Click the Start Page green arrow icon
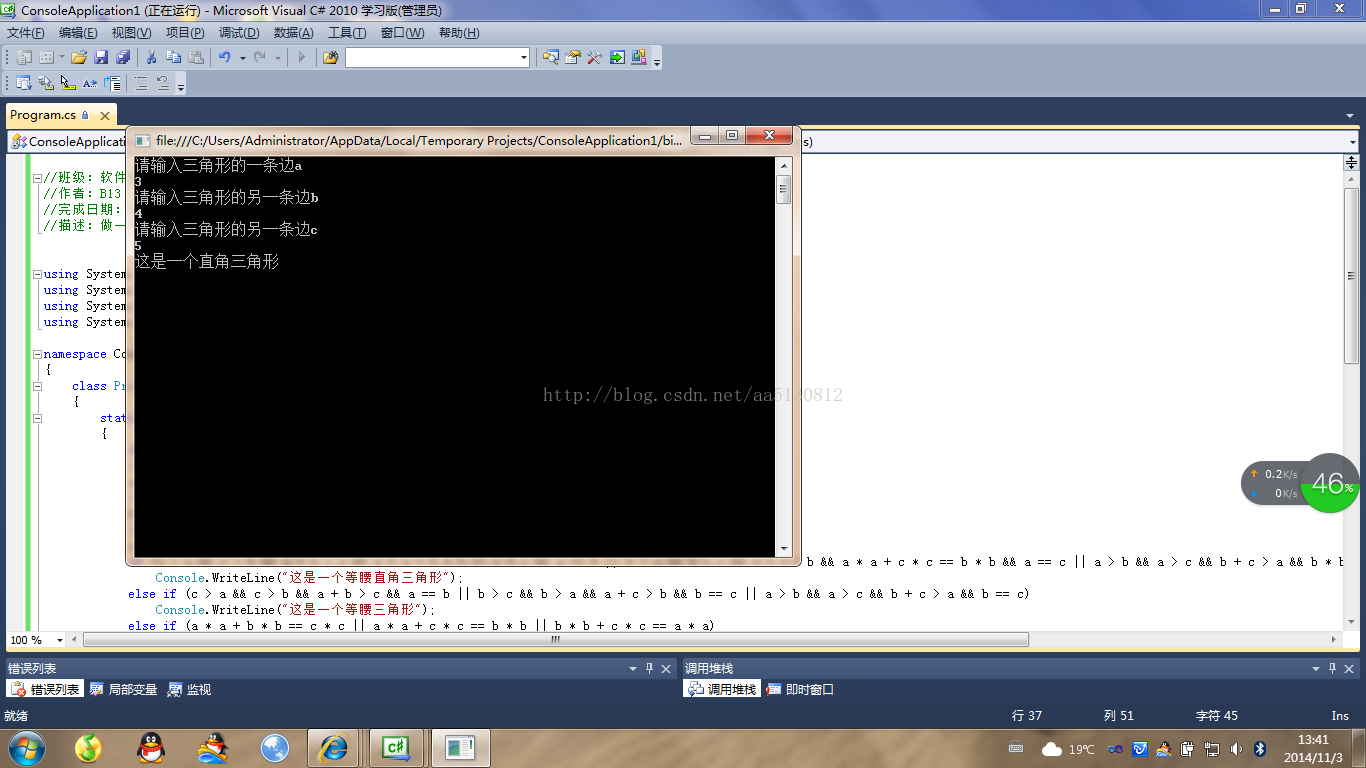Viewport: 1366px width, 768px height. click(617, 58)
